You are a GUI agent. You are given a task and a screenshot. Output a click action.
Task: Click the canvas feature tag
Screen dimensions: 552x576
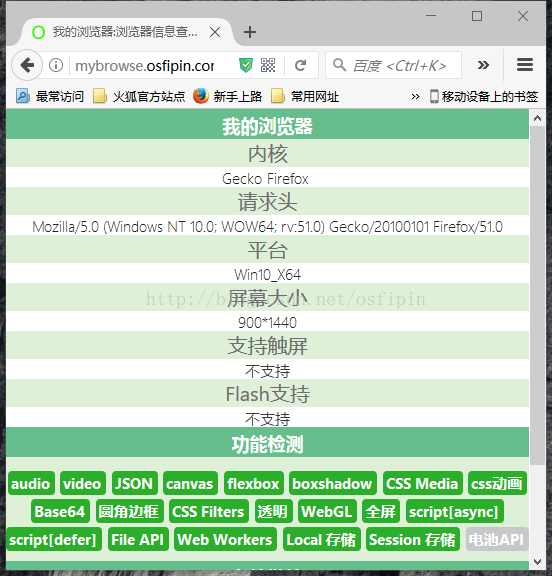190,483
